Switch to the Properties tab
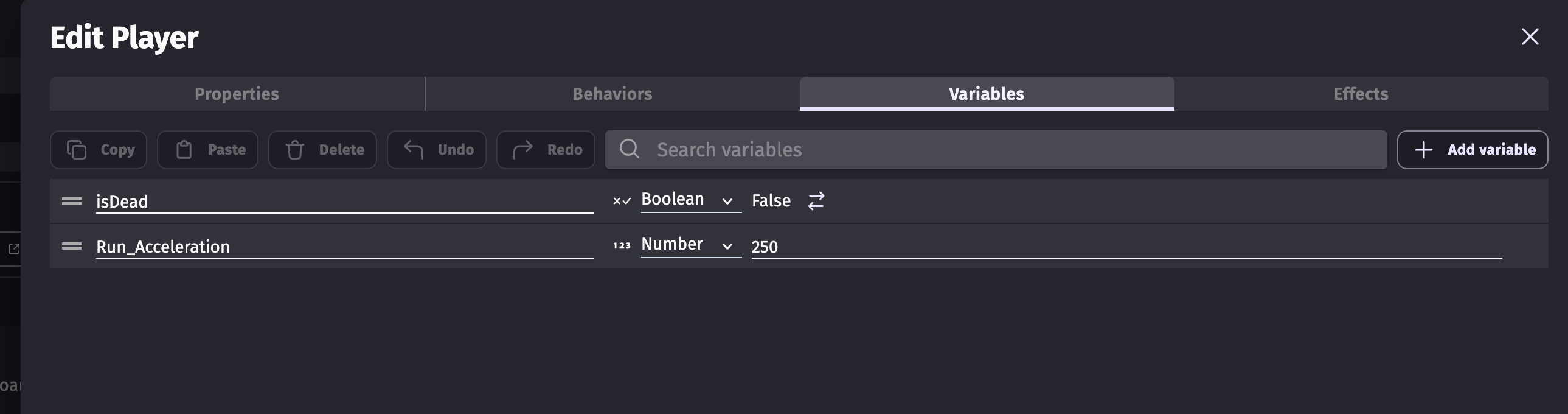The width and height of the screenshot is (1568, 414). pos(237,94)
